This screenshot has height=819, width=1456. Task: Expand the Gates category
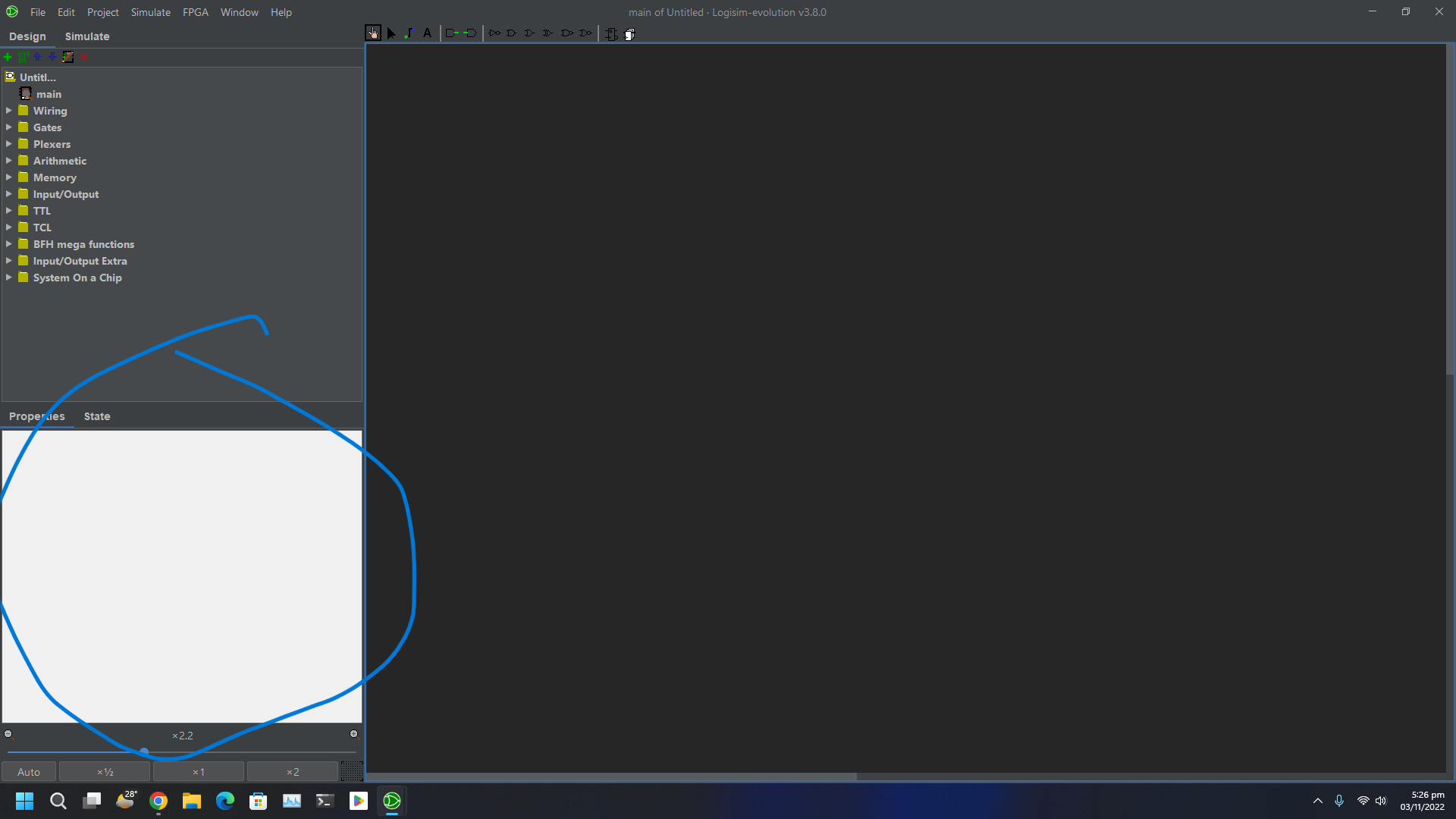pyautogui.click(x=8, y=127)
